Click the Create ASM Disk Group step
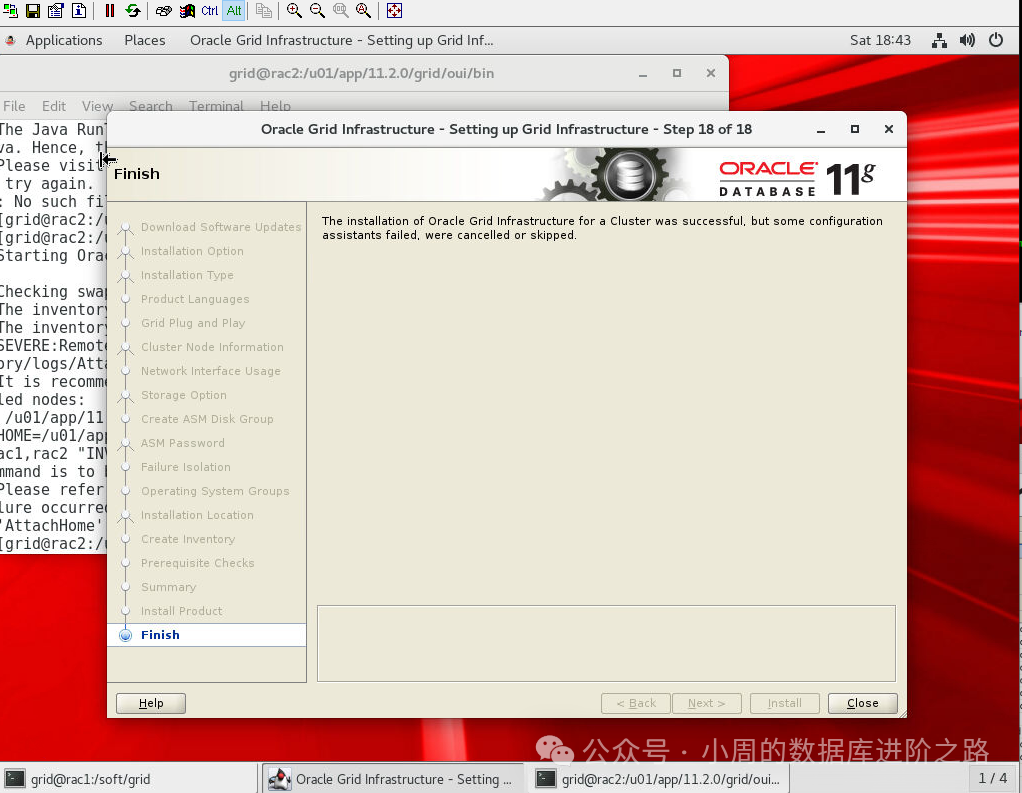The width and height of the screenshot is (1022, 793). pos(207,419)
